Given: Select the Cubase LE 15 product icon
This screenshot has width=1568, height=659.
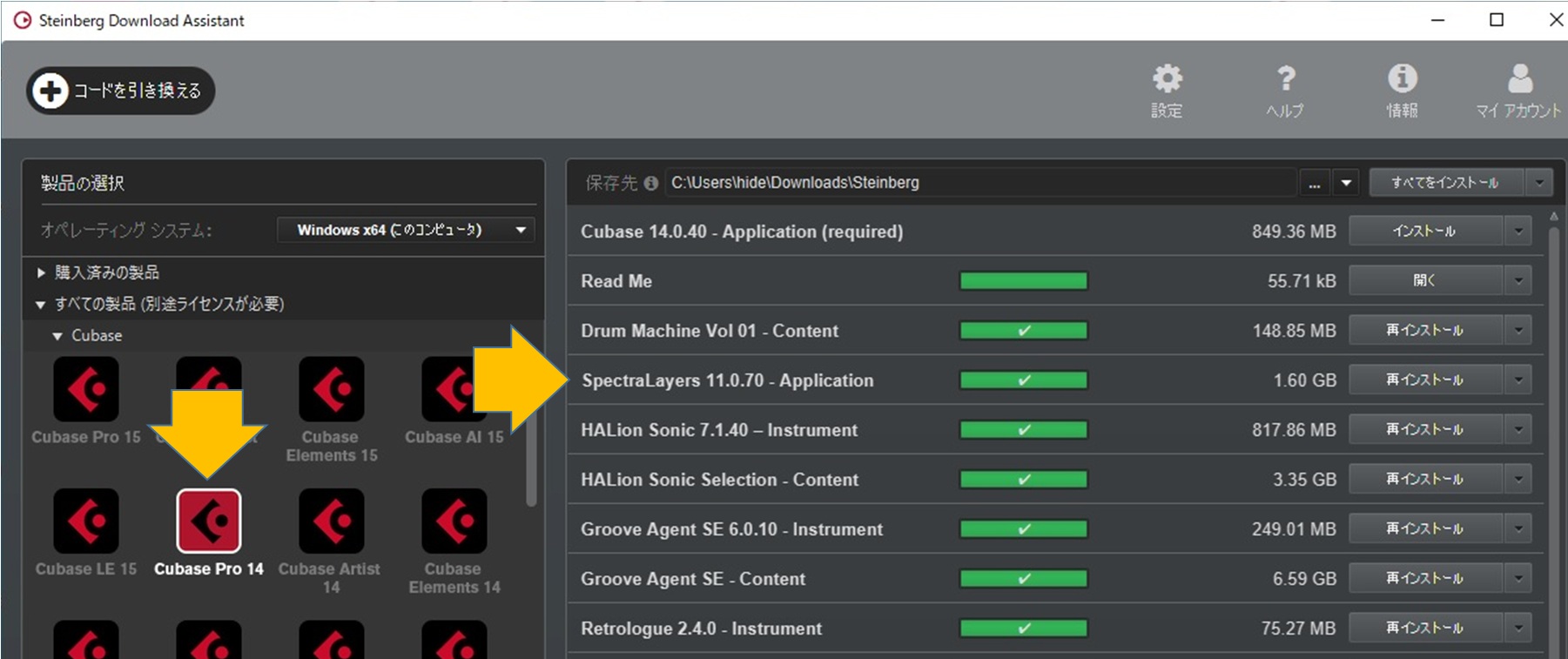Looking at the screenshot, I should coord(86,521).
